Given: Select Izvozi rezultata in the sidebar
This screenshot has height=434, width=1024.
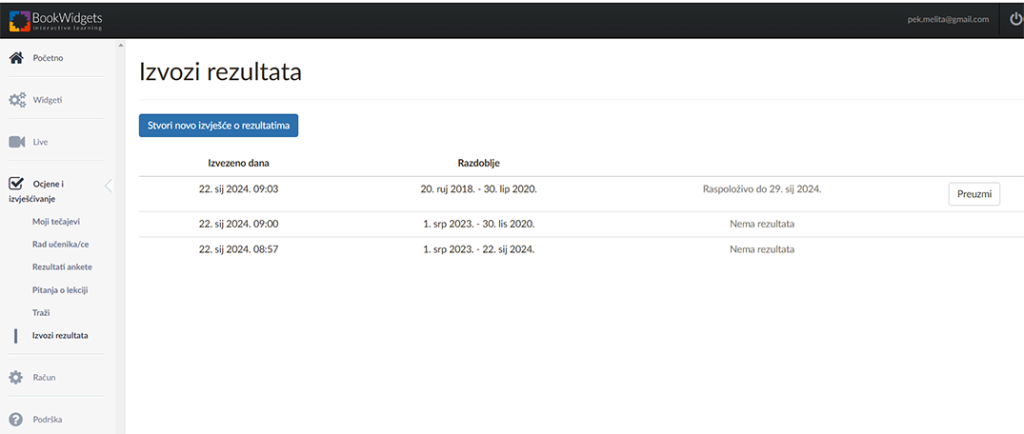Looking at the screenshot, I should pyautogui.click(x=60, y=336).
